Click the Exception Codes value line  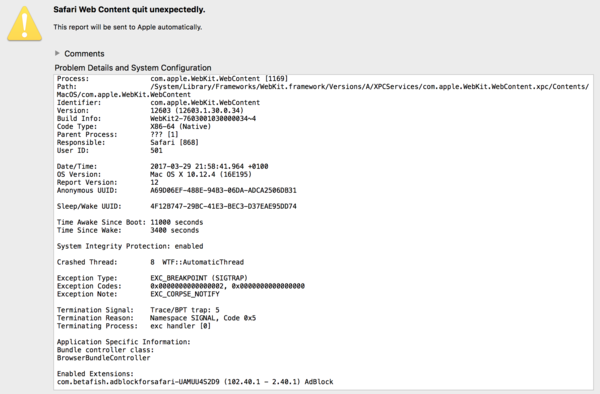[x=228, y=286]
